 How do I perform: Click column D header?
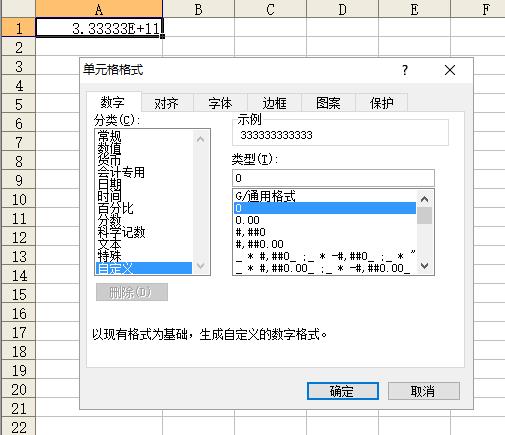tap(342, 9)
